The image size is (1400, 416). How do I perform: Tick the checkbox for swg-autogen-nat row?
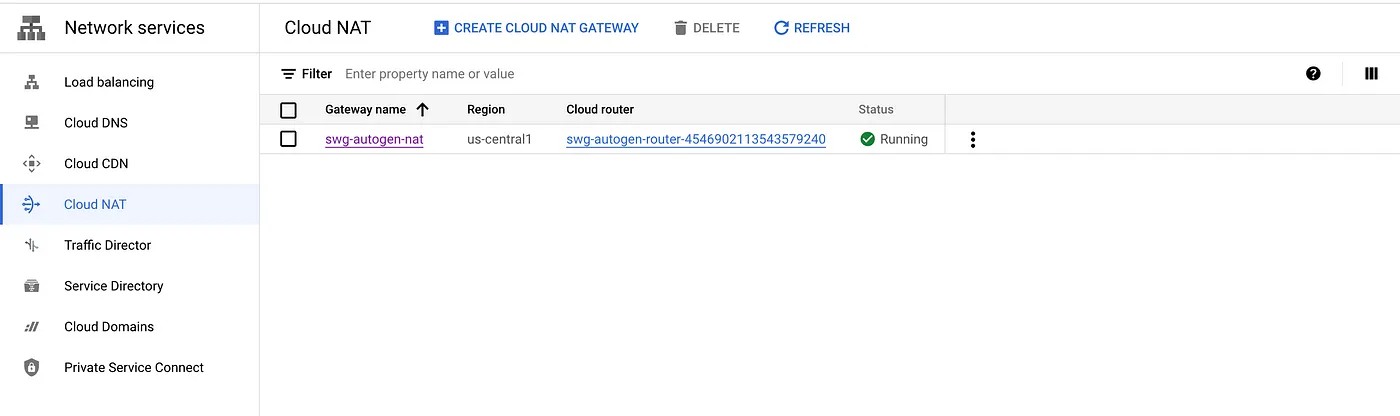tap(288, 139)
